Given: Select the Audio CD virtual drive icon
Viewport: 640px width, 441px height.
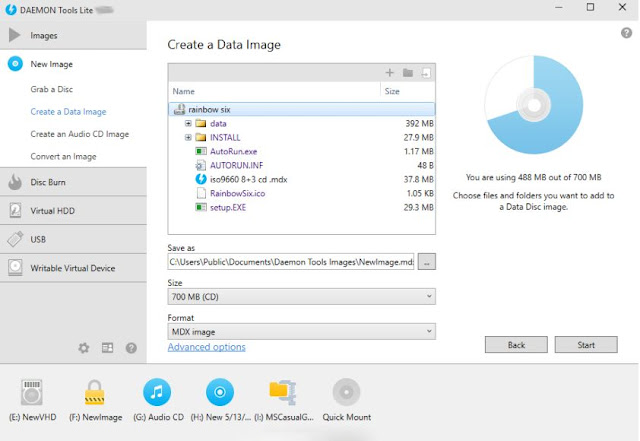Looking at the screenshot, I should [x=158, y=393].
